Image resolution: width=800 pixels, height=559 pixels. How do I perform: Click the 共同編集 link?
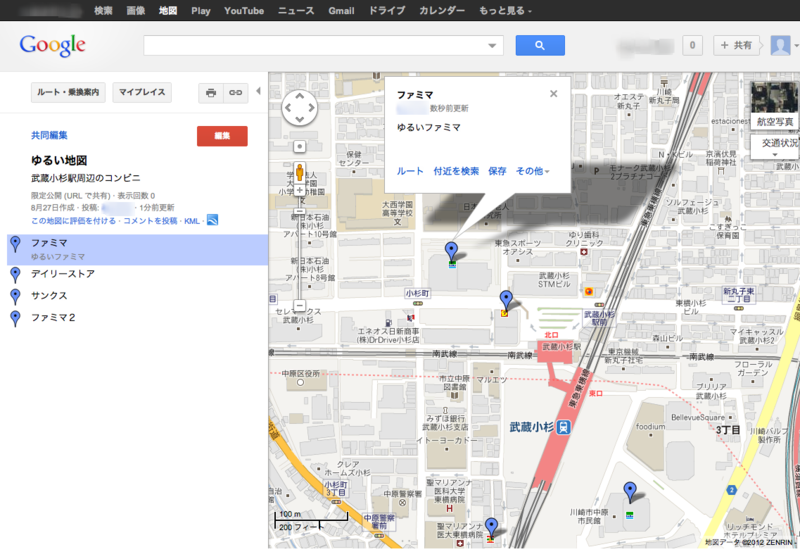pos(49,135)
